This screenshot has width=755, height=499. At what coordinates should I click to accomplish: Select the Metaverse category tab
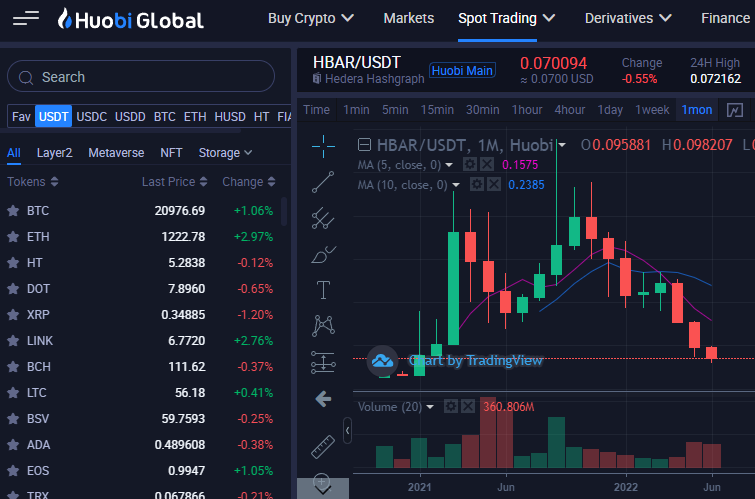pos(116,153)
